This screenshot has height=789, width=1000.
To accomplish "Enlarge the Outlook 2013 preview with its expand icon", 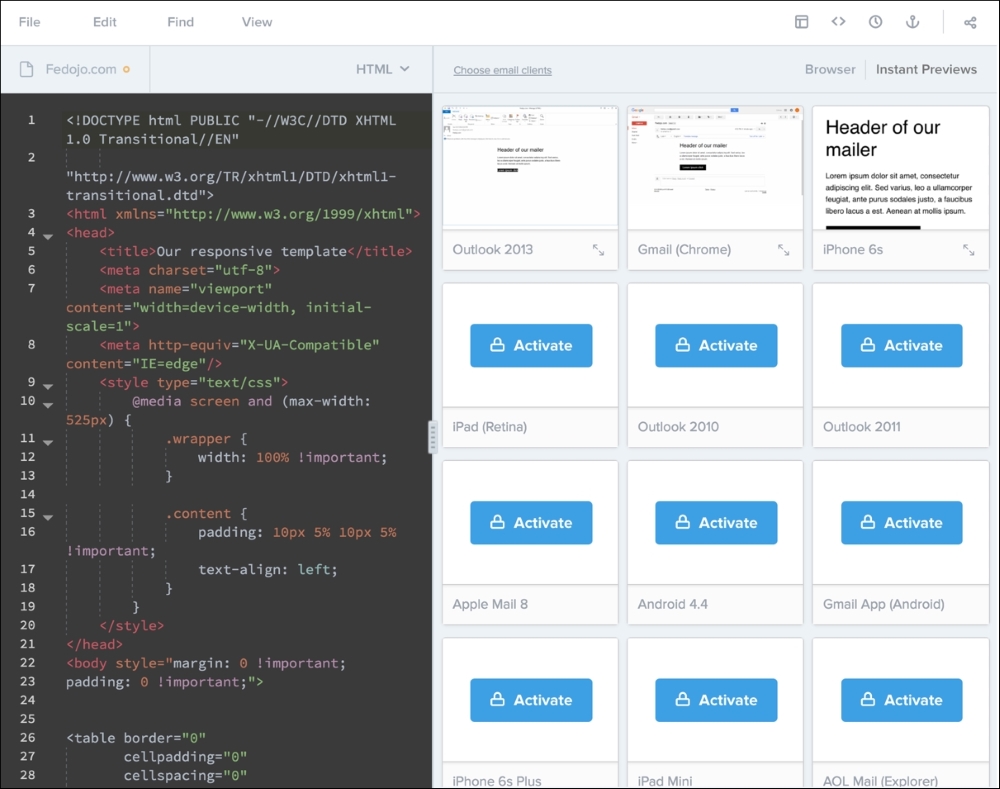I will (x=598, y=250).
